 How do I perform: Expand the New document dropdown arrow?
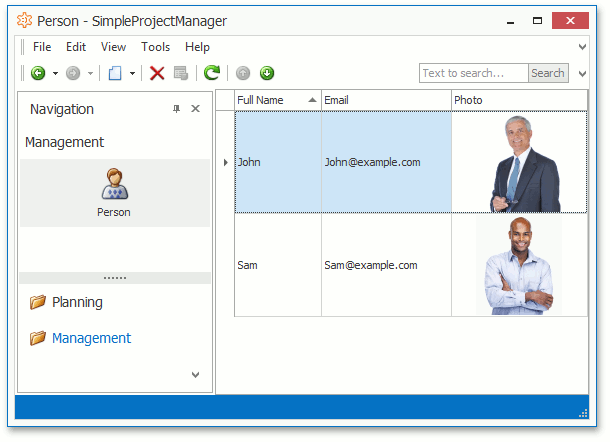point(132,73)
